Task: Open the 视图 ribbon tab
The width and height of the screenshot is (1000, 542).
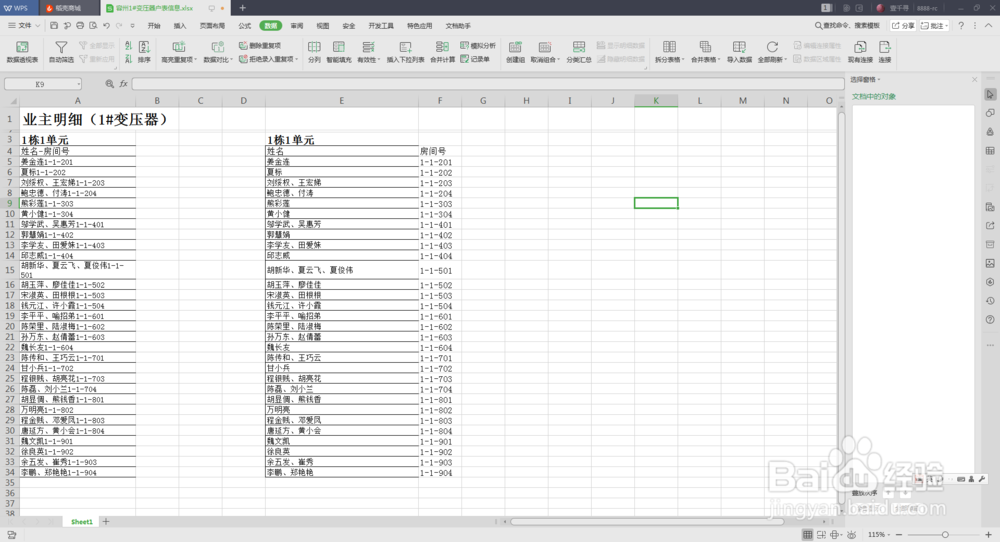Action: click(x=323, y=26)
